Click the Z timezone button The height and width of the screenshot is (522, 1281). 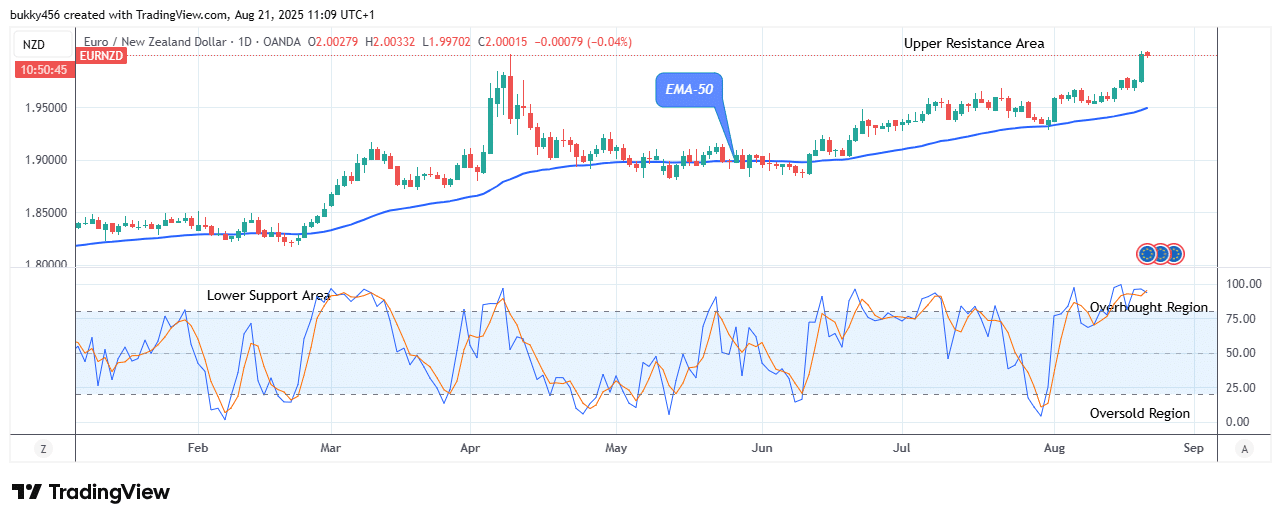pos(43,449)
